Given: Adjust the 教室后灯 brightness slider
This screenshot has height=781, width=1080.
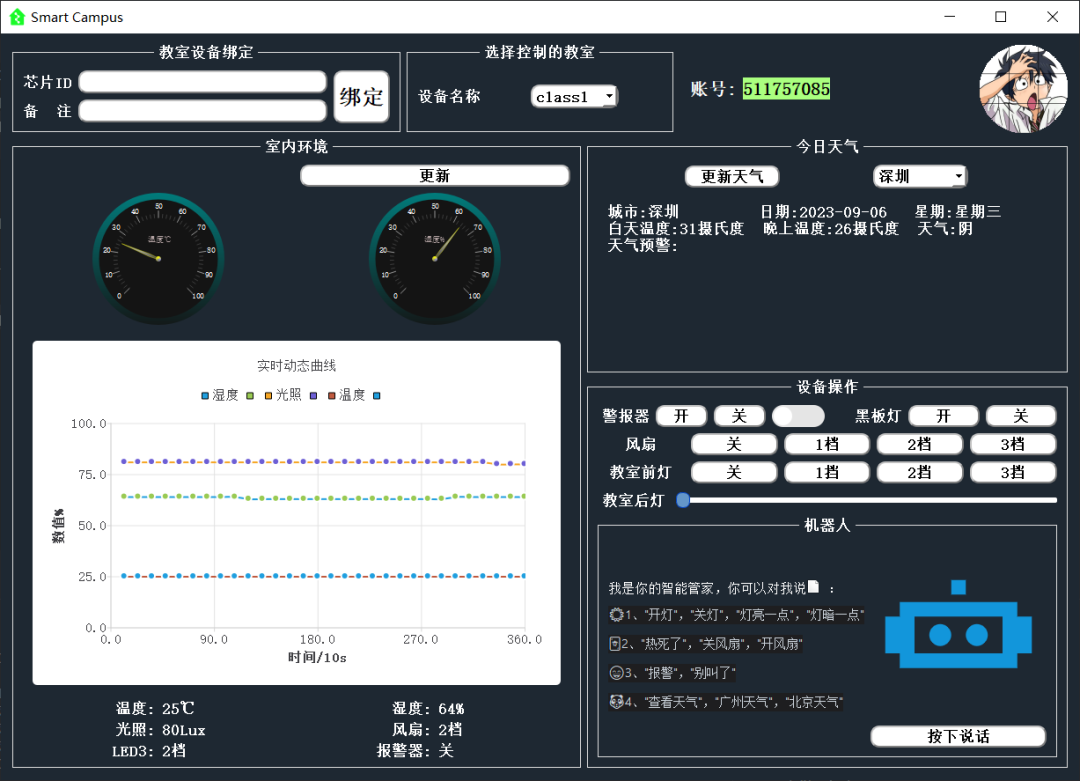Looking at the screenshot, I should [x=684, y=499].
